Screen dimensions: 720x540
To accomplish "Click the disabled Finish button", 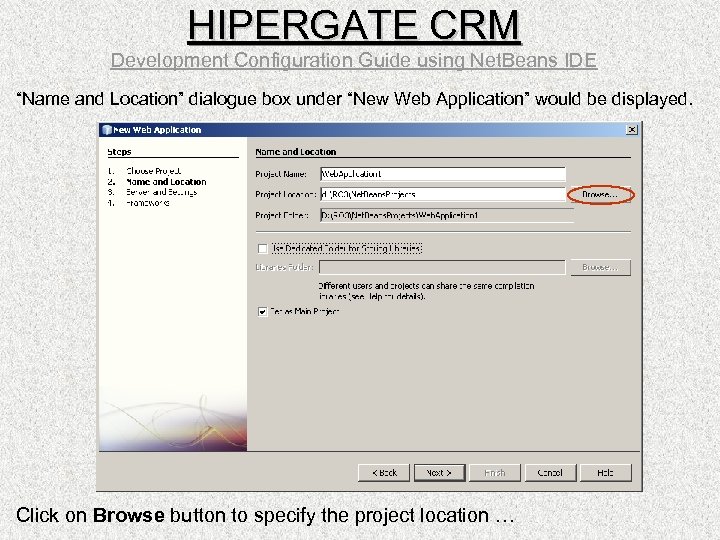I will click(x=495, y=472).
